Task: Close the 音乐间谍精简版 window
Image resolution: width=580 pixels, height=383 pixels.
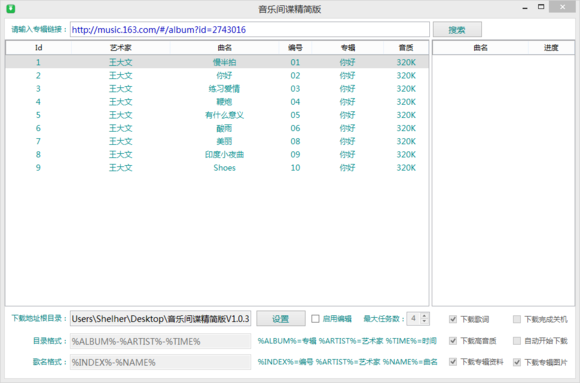Action: click(563, 7)
